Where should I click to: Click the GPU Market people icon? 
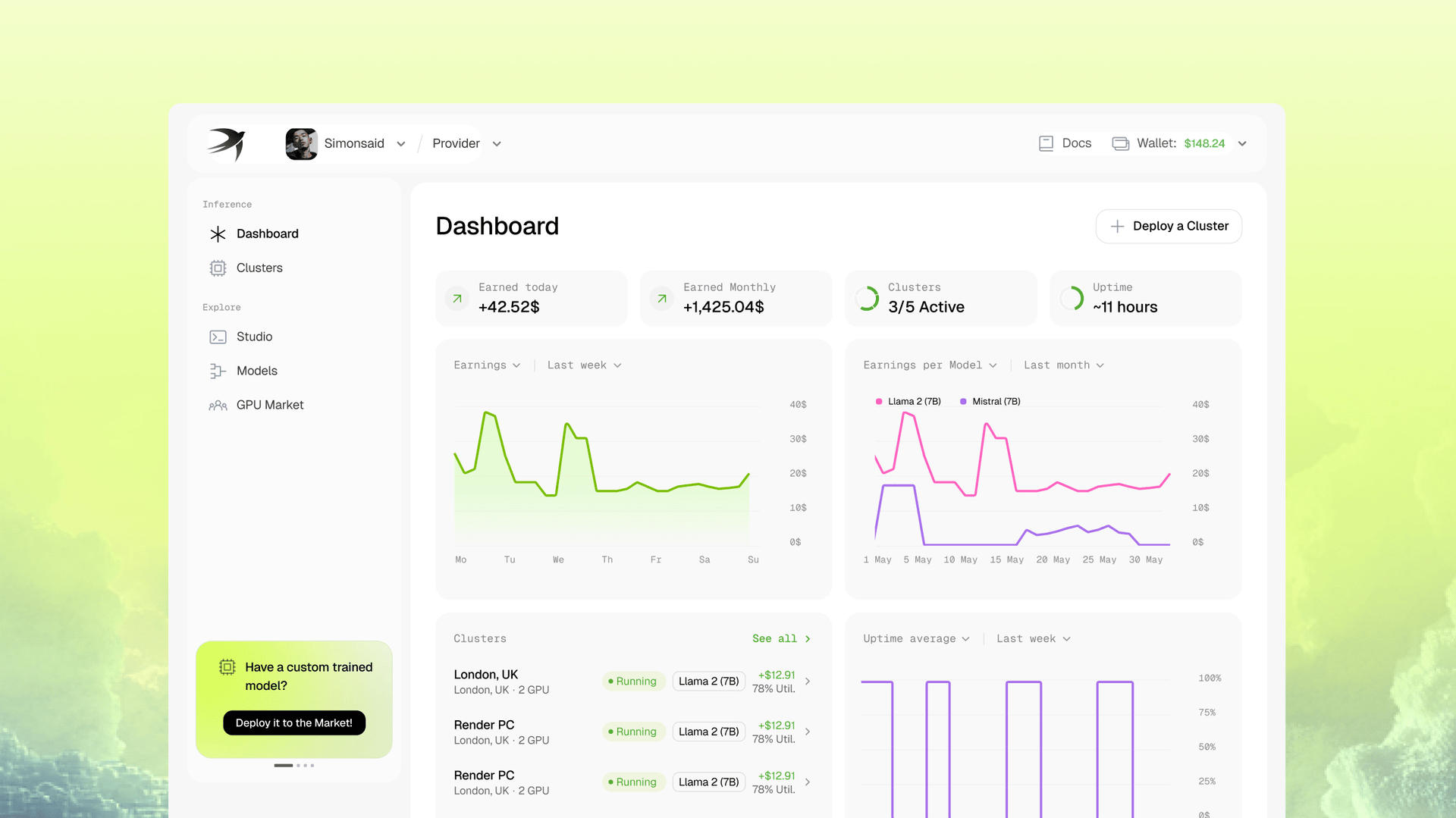218,406
